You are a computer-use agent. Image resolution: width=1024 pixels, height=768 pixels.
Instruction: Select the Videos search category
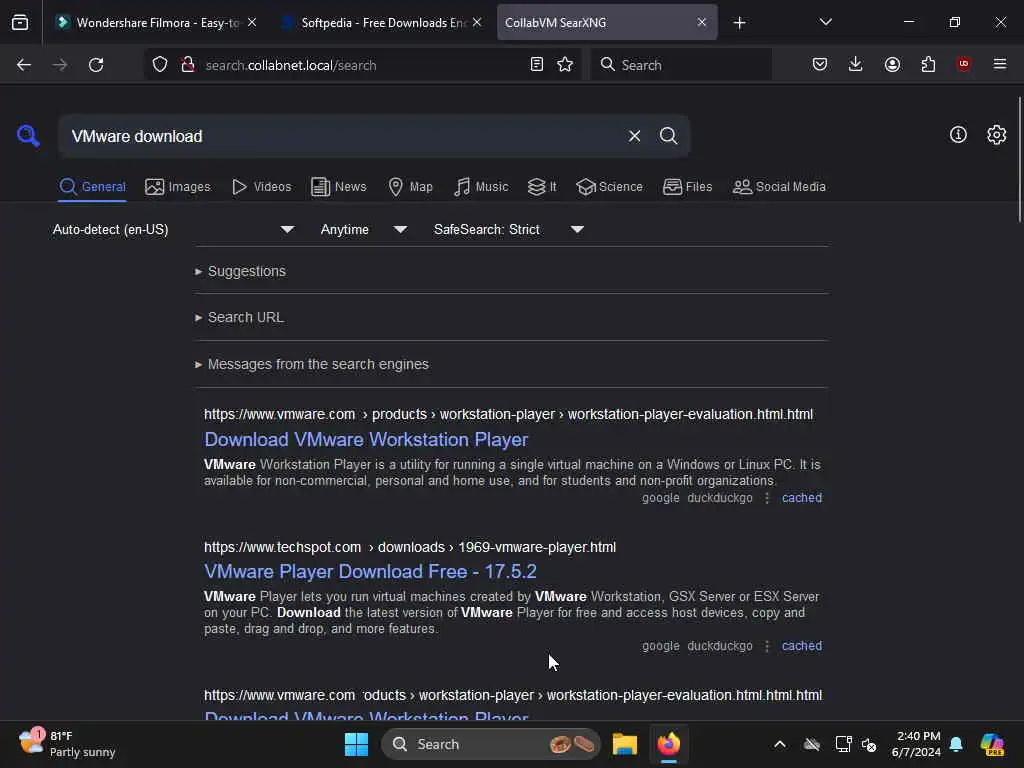pyautogui.click(x=261, y=187)
